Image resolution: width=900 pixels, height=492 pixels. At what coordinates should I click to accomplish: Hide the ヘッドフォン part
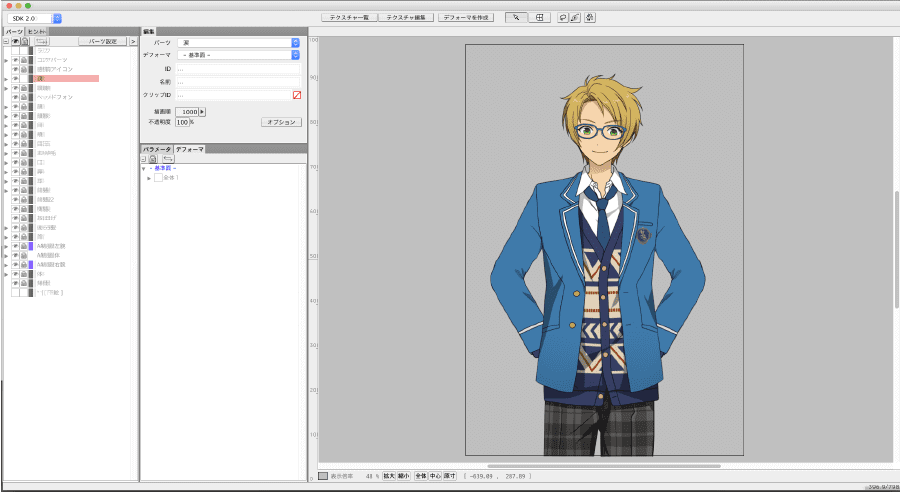[15, 97]
